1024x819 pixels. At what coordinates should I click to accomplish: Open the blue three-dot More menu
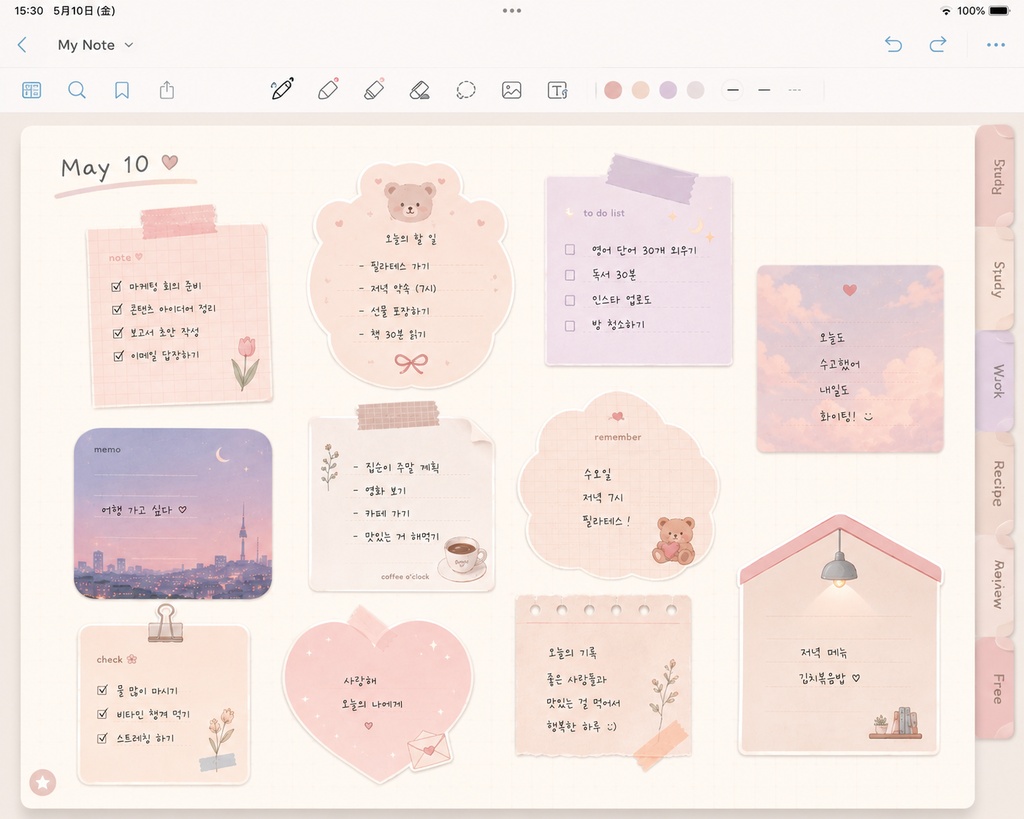(996, 45)
